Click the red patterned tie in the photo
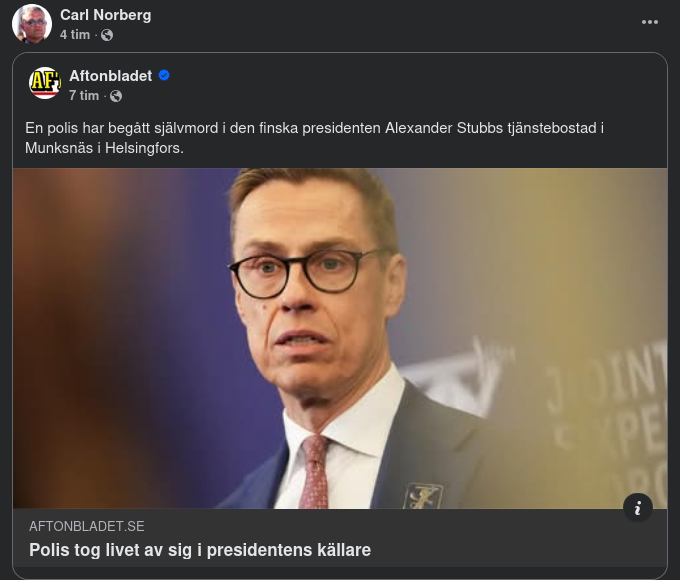The image size is (680, 580). 313,473
